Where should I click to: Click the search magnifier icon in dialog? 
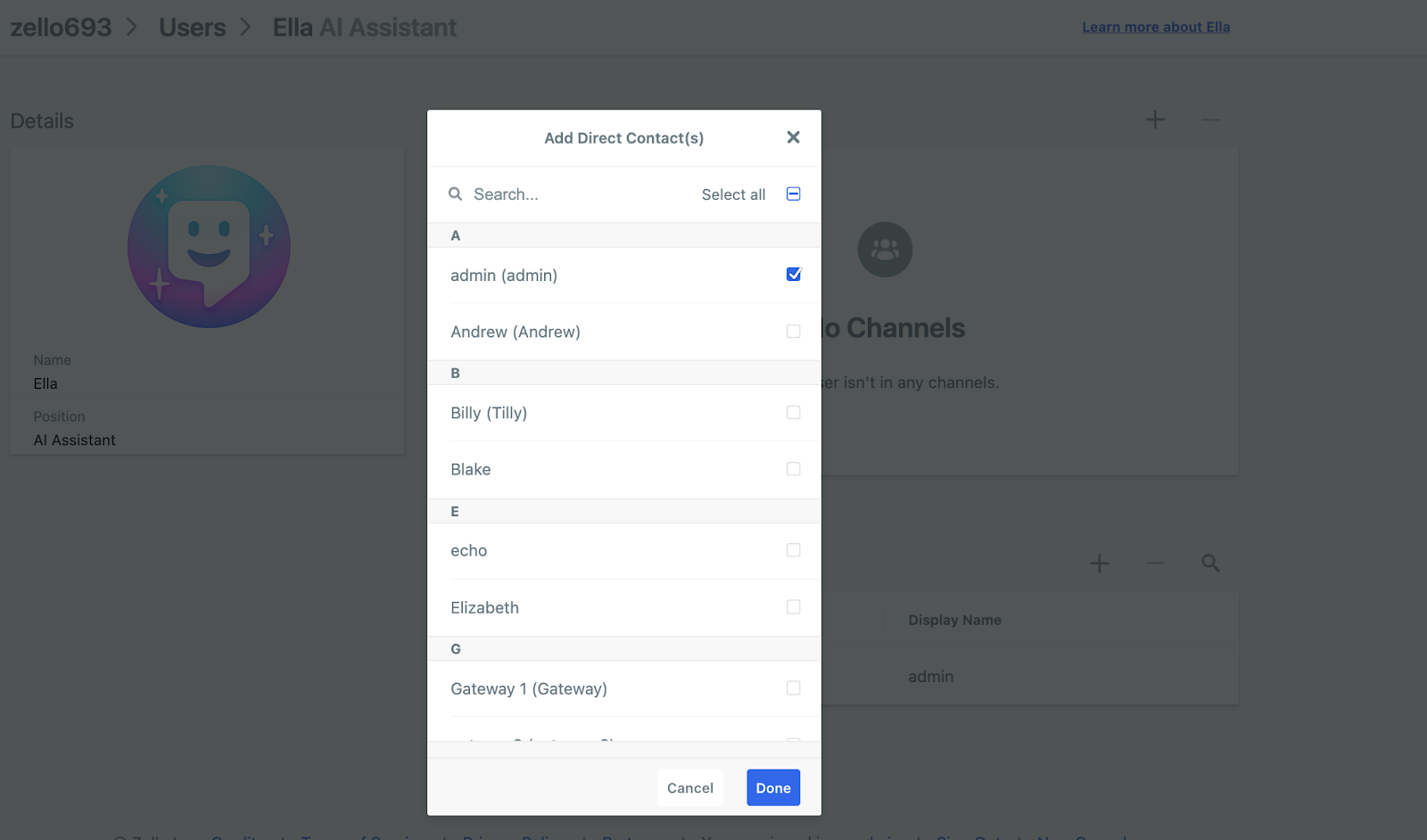point(455,194)
